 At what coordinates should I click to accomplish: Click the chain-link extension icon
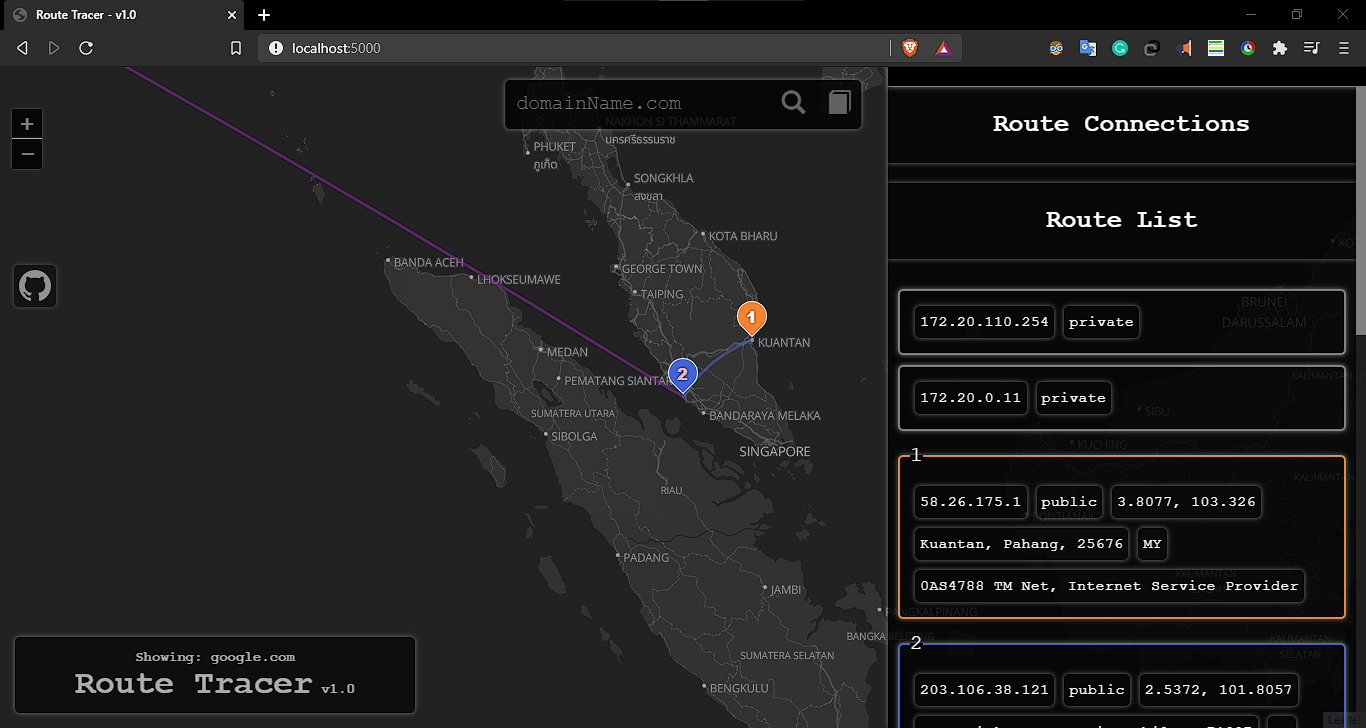pyautogui.click(x=1152, y=48)
